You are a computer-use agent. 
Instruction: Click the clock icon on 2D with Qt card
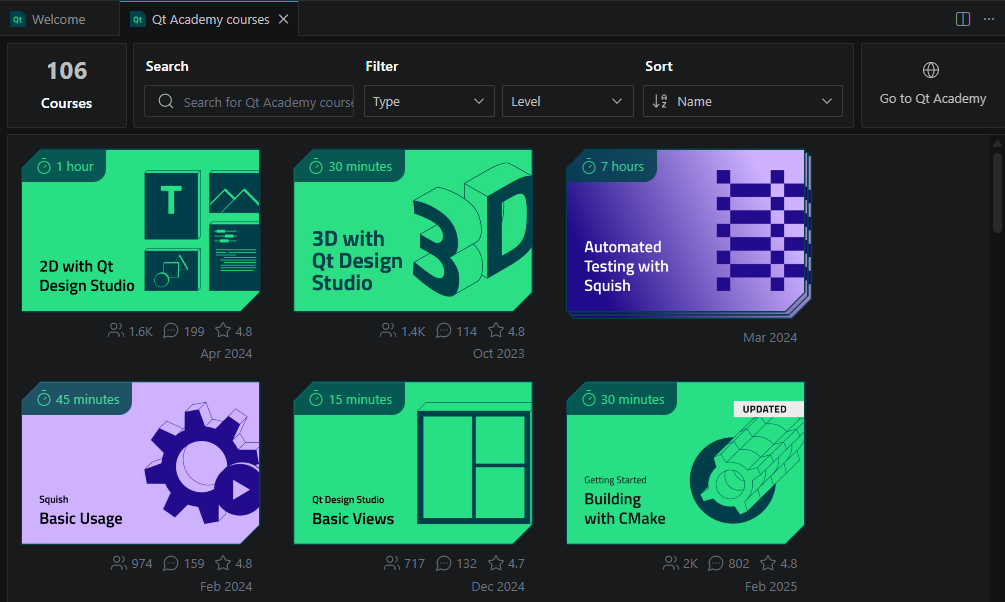click(x=44, y=167)
